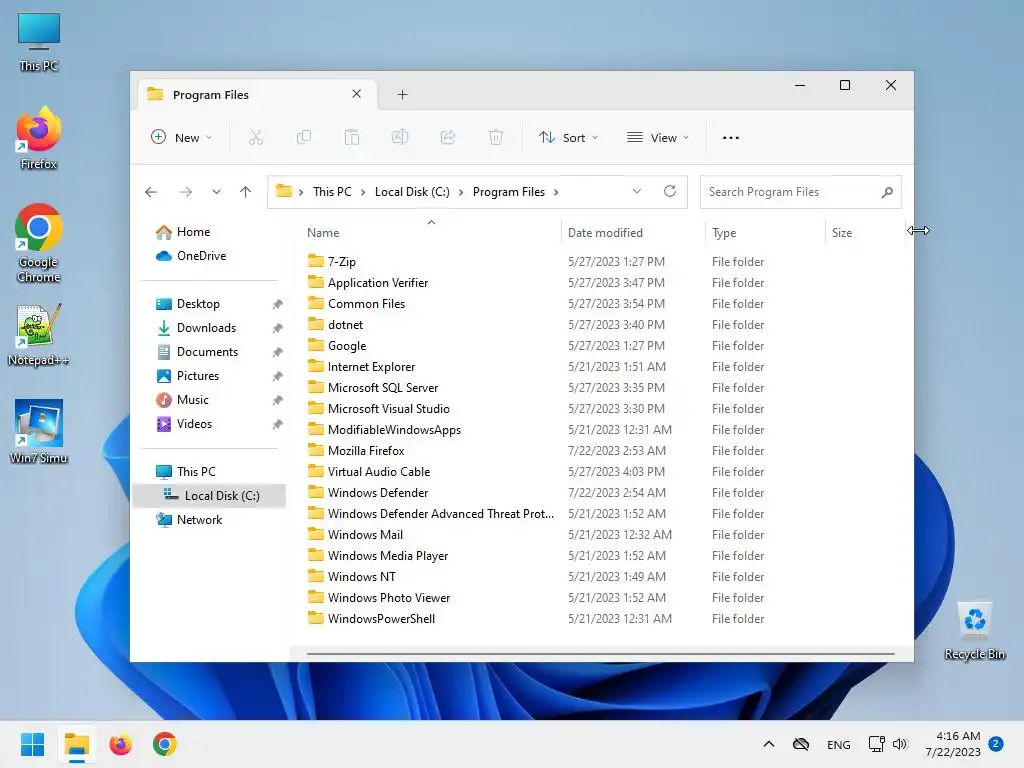Image resolution: width=1024 pixels, height=768 pixels.
Task: Open the clock showing 4:16 AM
Action: click(x=953, y=744)
